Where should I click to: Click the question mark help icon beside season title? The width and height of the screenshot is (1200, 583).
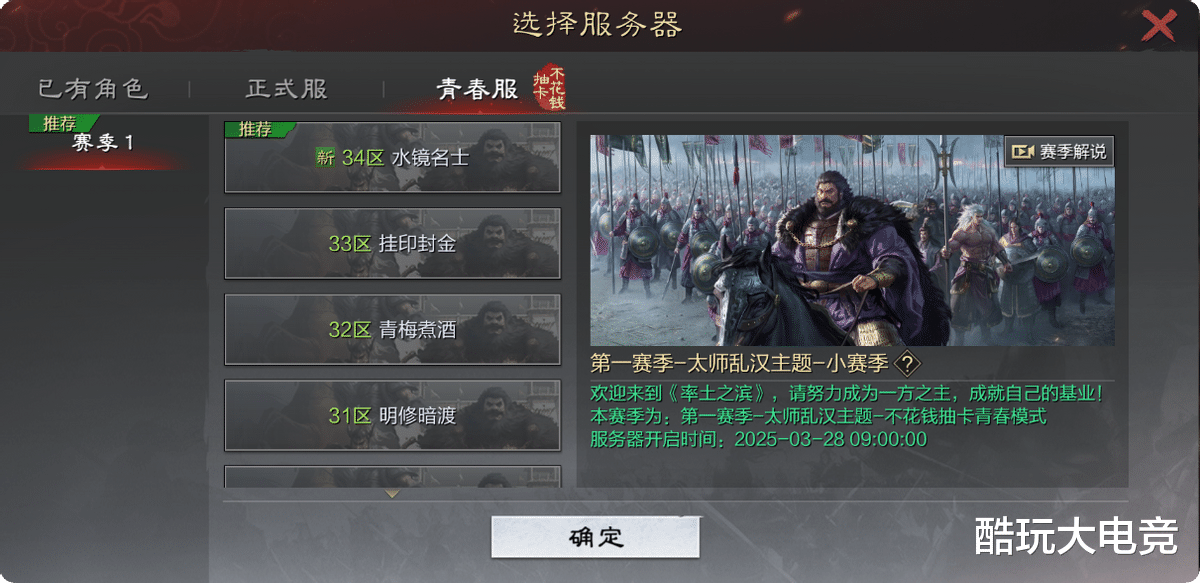[906, 364]
